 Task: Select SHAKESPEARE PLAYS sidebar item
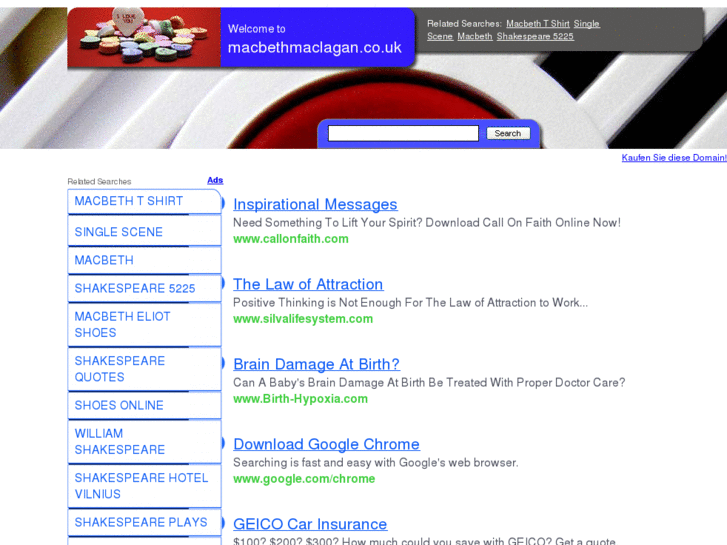click(144, 522)
